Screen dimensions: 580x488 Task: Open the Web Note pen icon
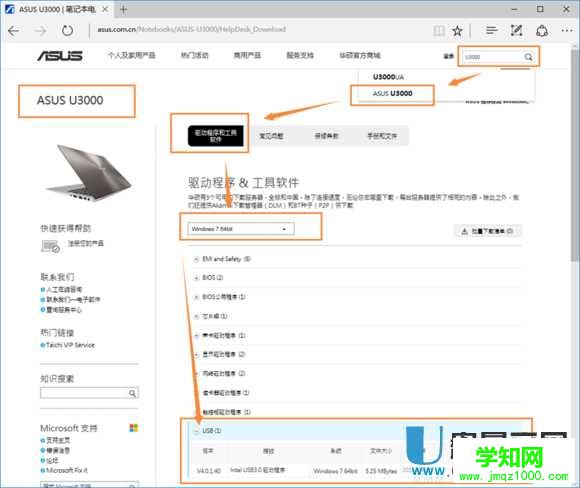[x=516, y=30]
